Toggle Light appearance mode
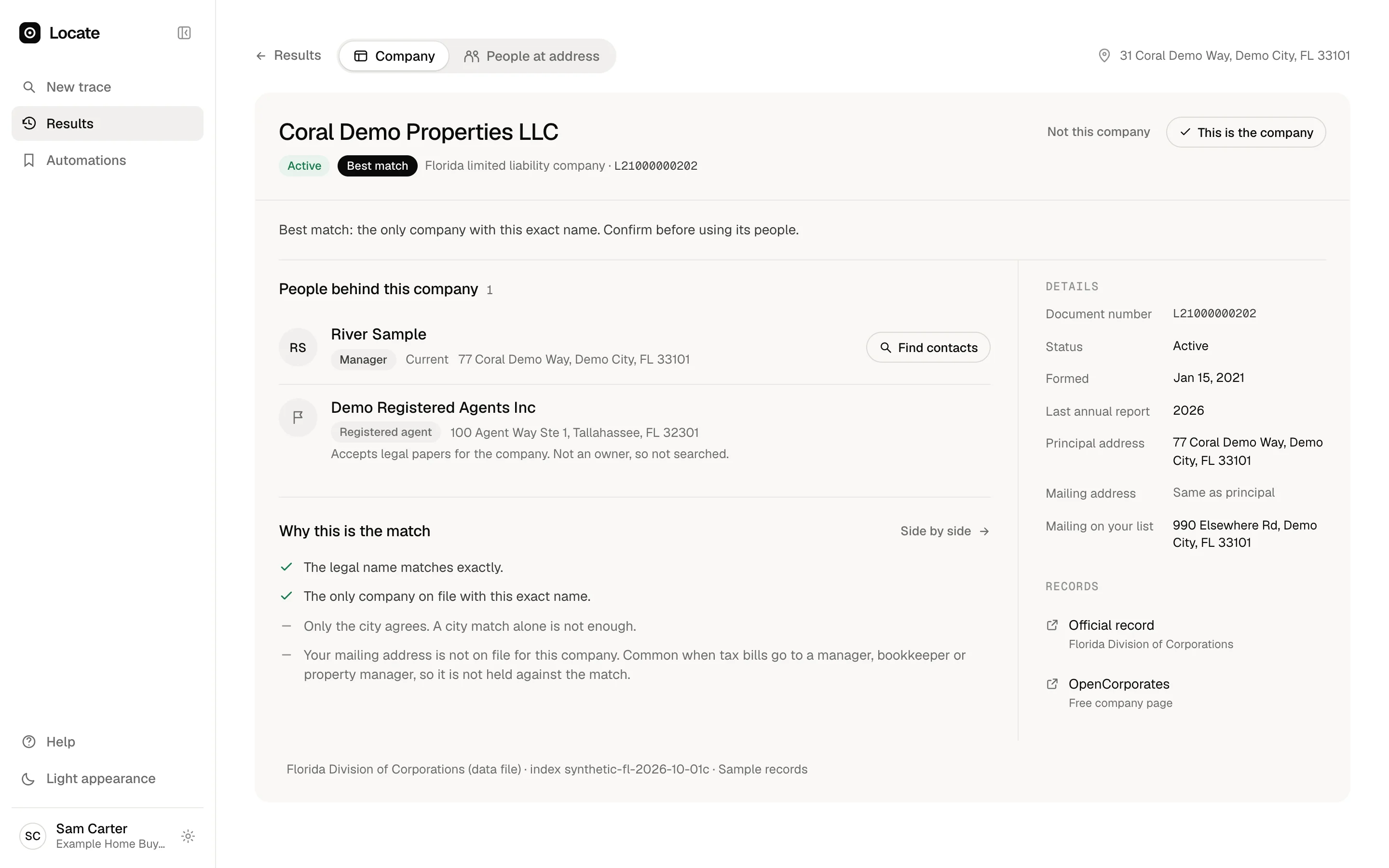Screen dimensions: 1389x868 click(108, 778)
